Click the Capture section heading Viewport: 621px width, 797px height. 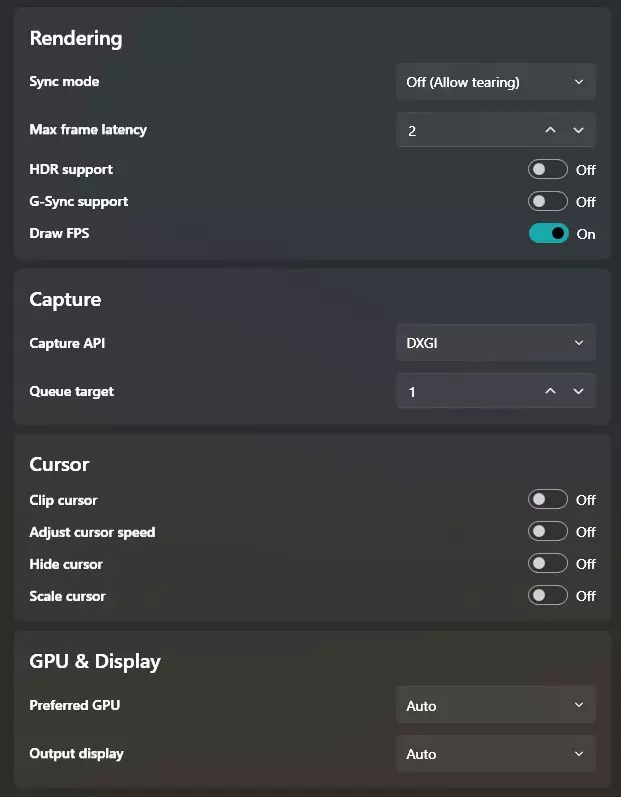pos(65,299)
